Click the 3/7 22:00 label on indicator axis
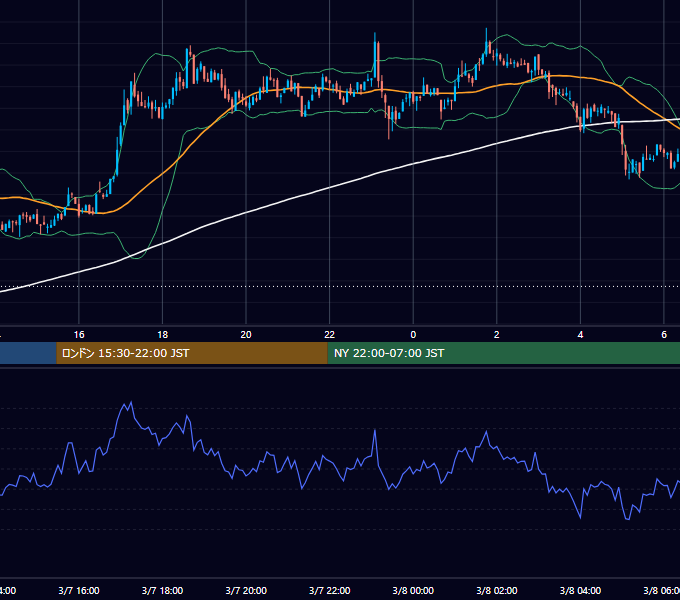This screenshot has height=600, width=680. [330, 590]
